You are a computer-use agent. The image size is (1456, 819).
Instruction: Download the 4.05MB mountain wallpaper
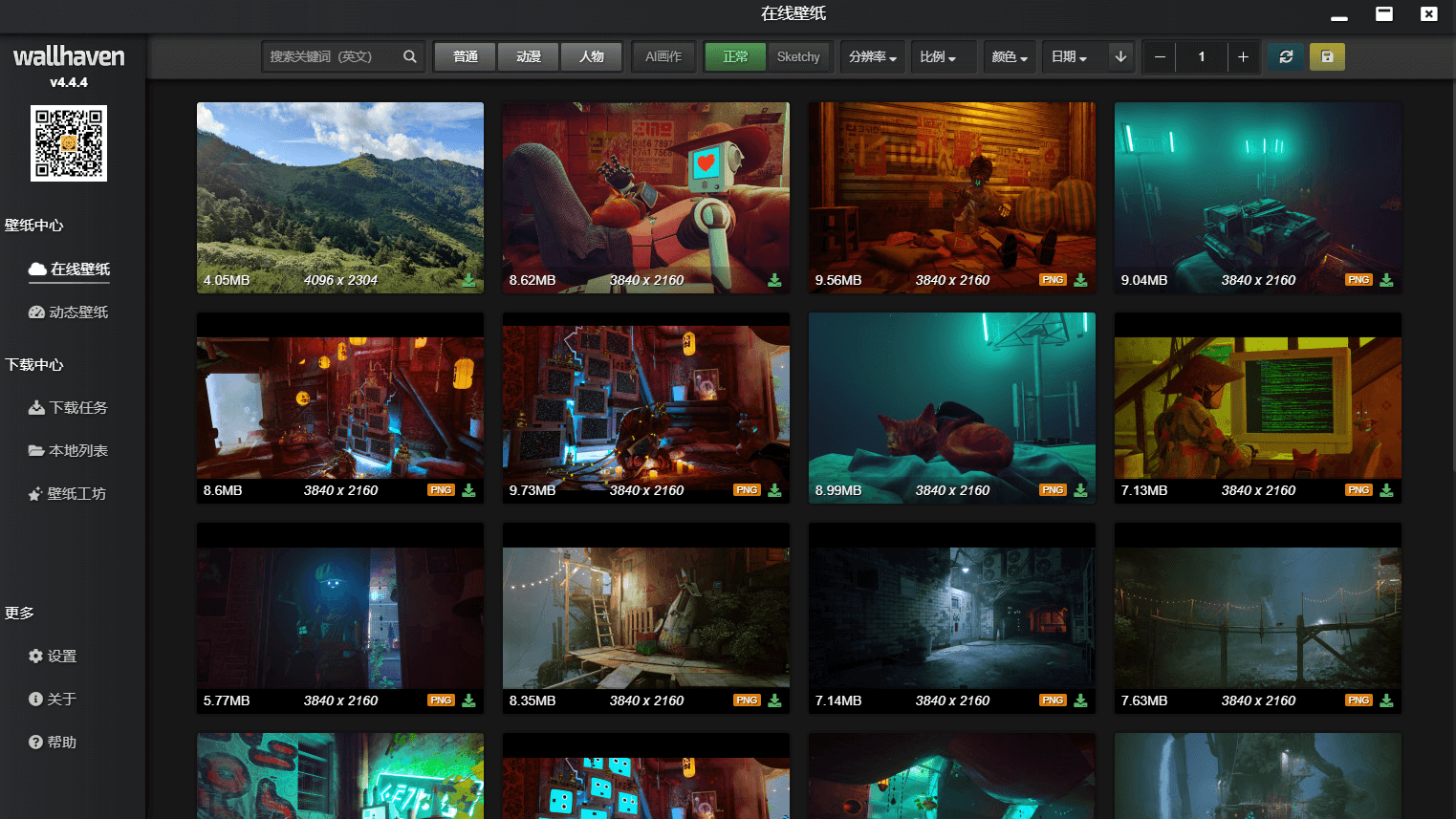pyautogui.click(x=468, y=280)
